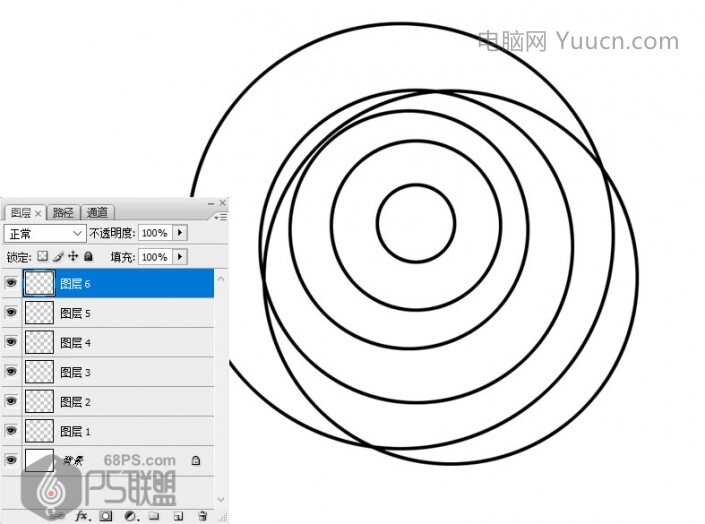Lock position move icon
Screen dimensions: 705x524
click(73, 256)
